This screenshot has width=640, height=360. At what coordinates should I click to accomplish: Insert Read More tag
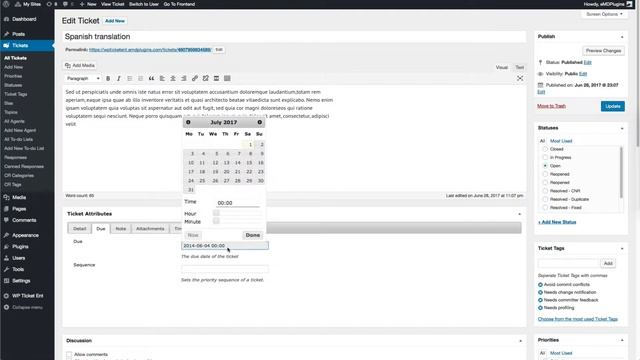[x=216, y=78]
